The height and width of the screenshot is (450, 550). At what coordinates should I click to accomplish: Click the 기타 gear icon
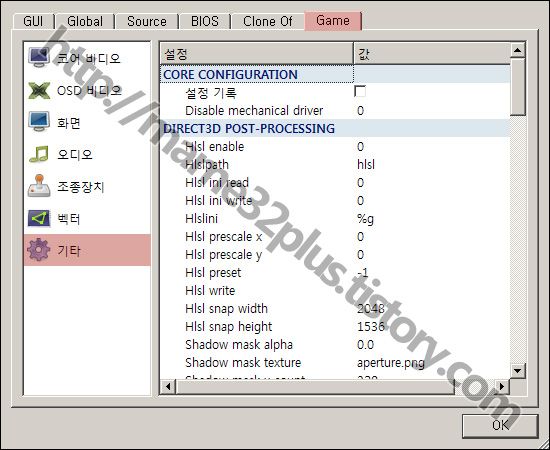[x=39, y=250]
